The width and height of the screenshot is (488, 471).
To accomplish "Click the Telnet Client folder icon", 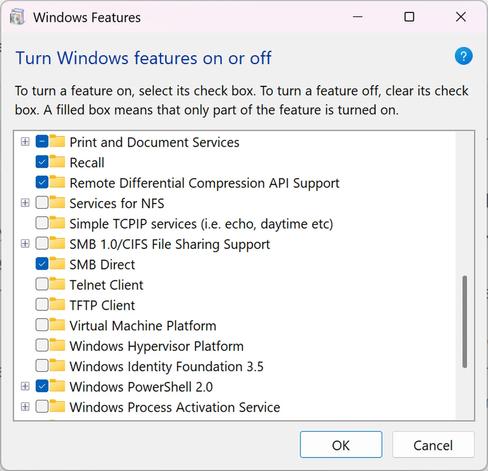I will (x=57, y=284).
